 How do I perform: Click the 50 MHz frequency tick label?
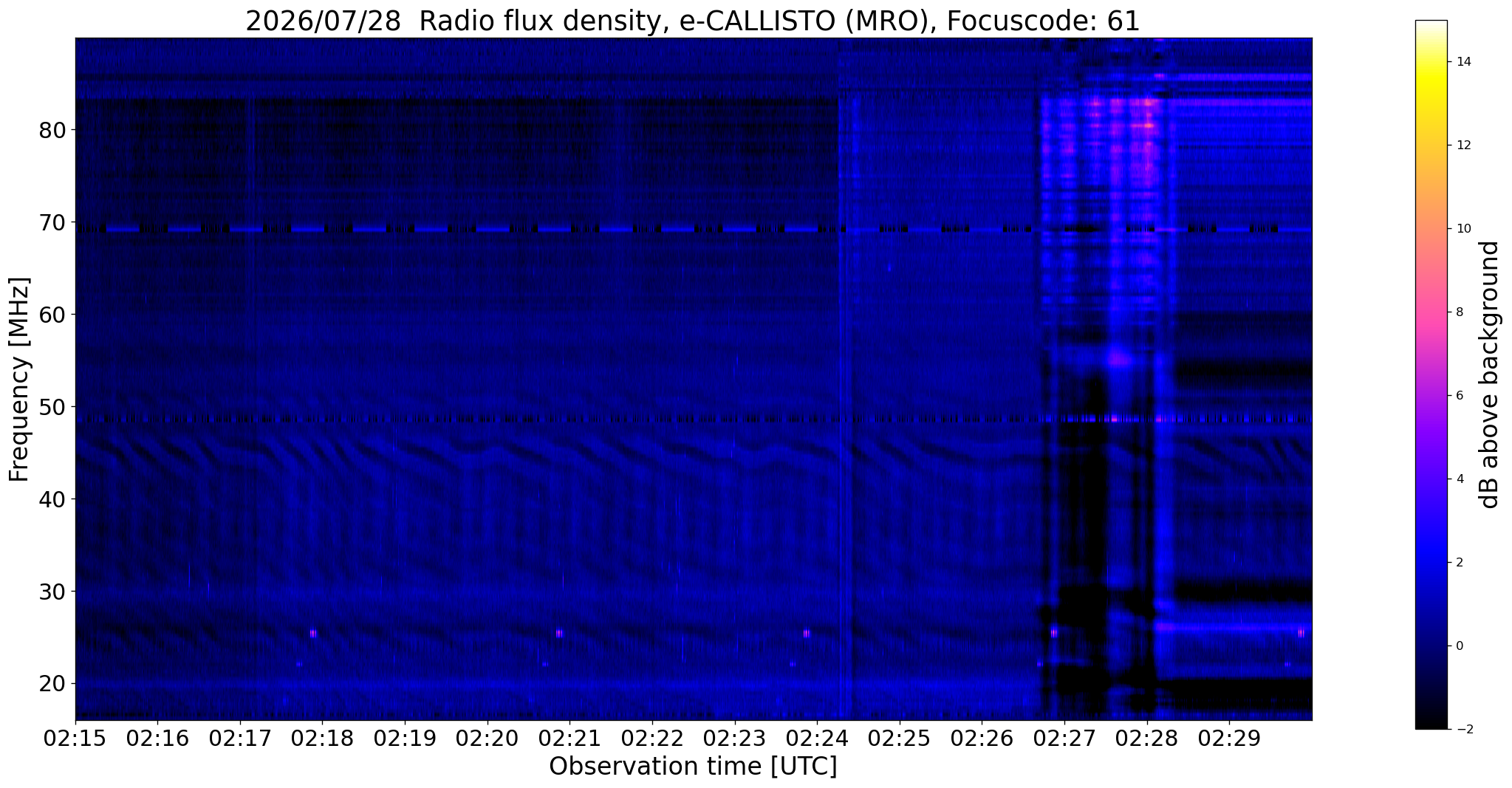52,407
